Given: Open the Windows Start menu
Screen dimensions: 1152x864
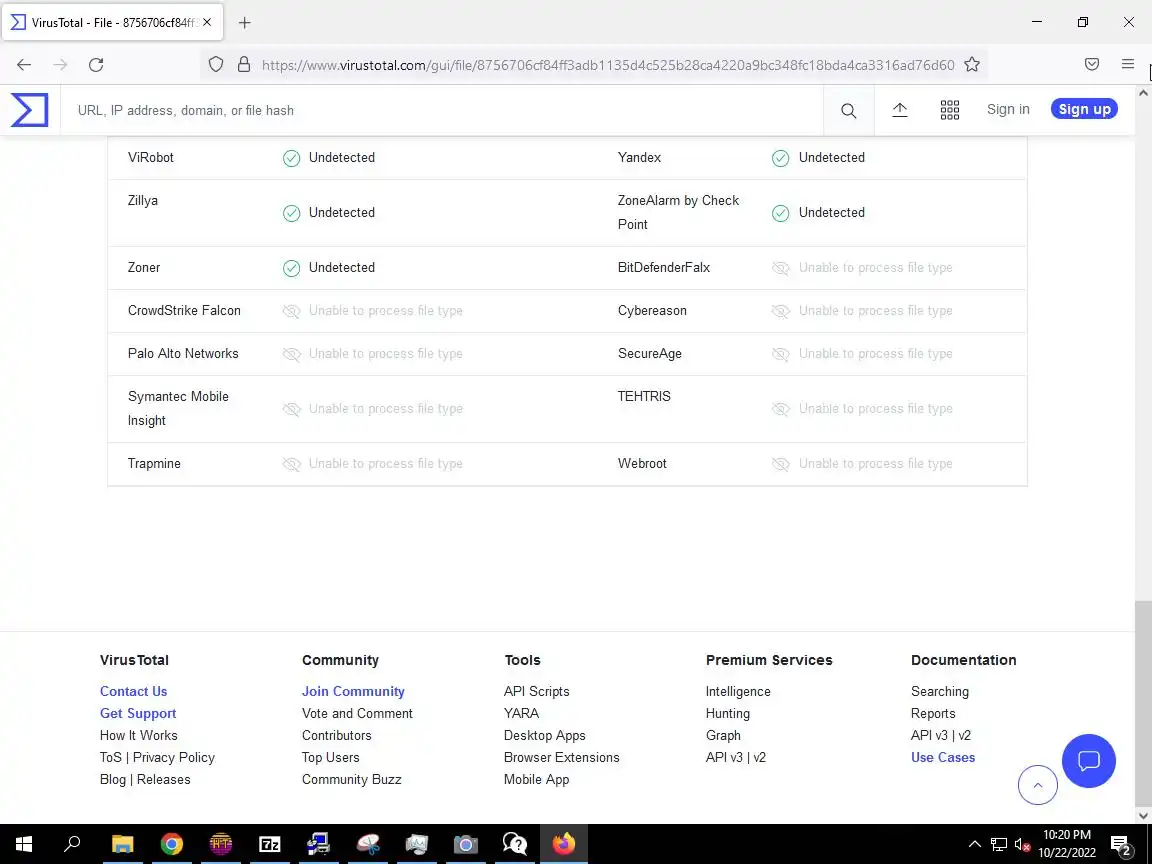Looking at the screenshot, I should (x=24, y=844).
